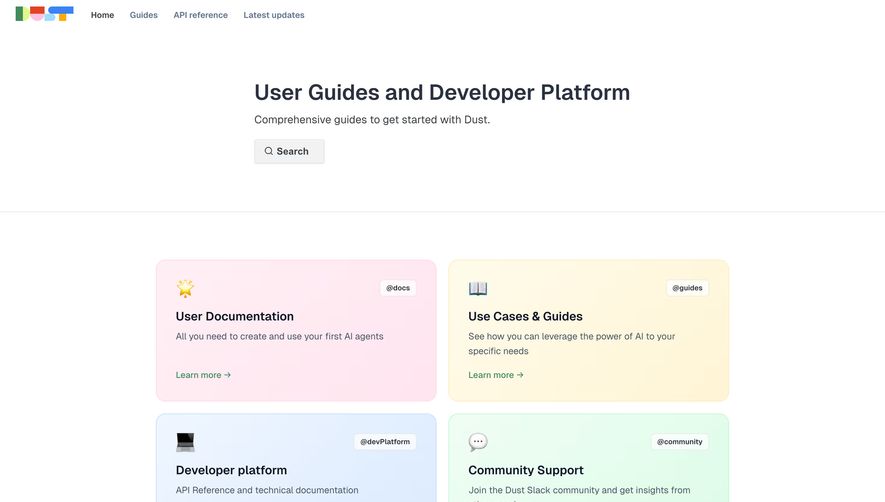Click the laptop icon on Developer platform card
Image resolution: width=885 pixels, height=502 pixels.
click(x=185, y=442)
